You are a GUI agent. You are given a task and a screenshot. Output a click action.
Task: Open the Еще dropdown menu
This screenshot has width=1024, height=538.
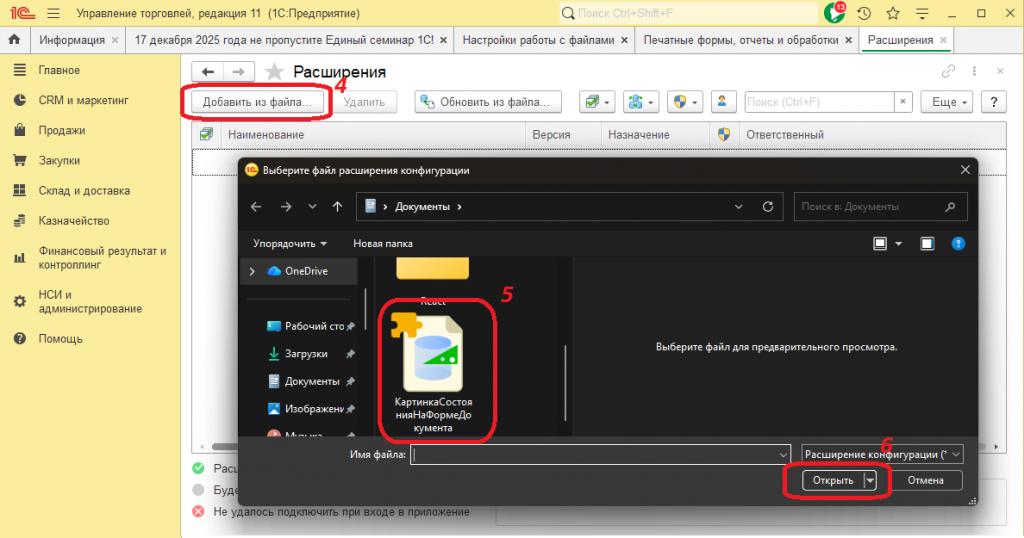(x=947, y=102)
